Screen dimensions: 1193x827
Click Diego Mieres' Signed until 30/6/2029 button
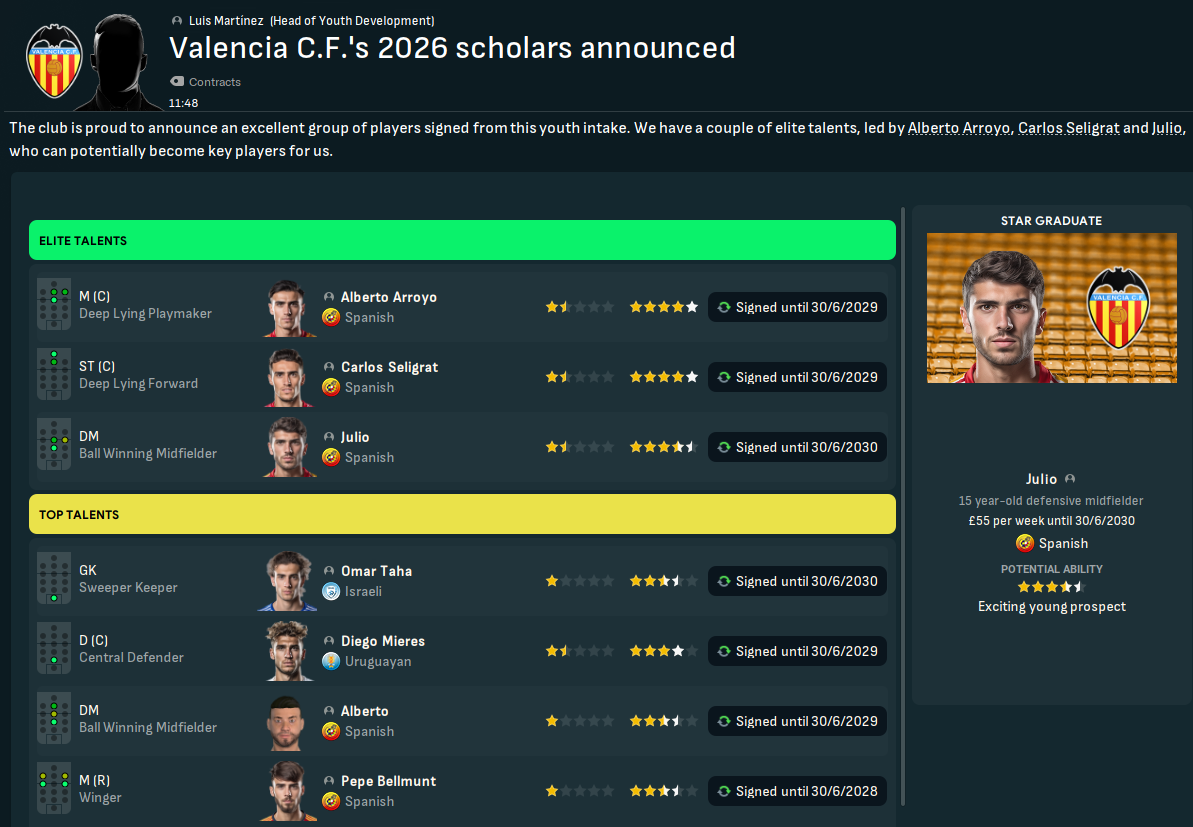pos(797,651)
